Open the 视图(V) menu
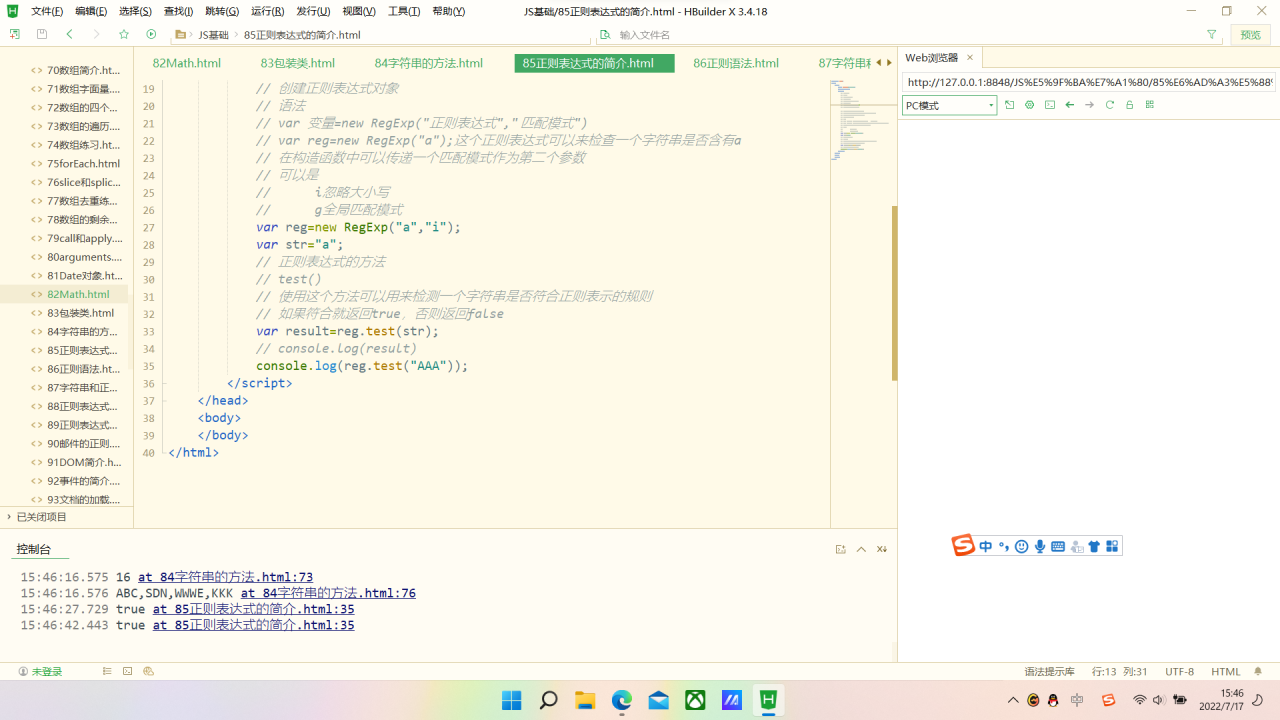The image size is (1280, 720). tap(359, 11)
